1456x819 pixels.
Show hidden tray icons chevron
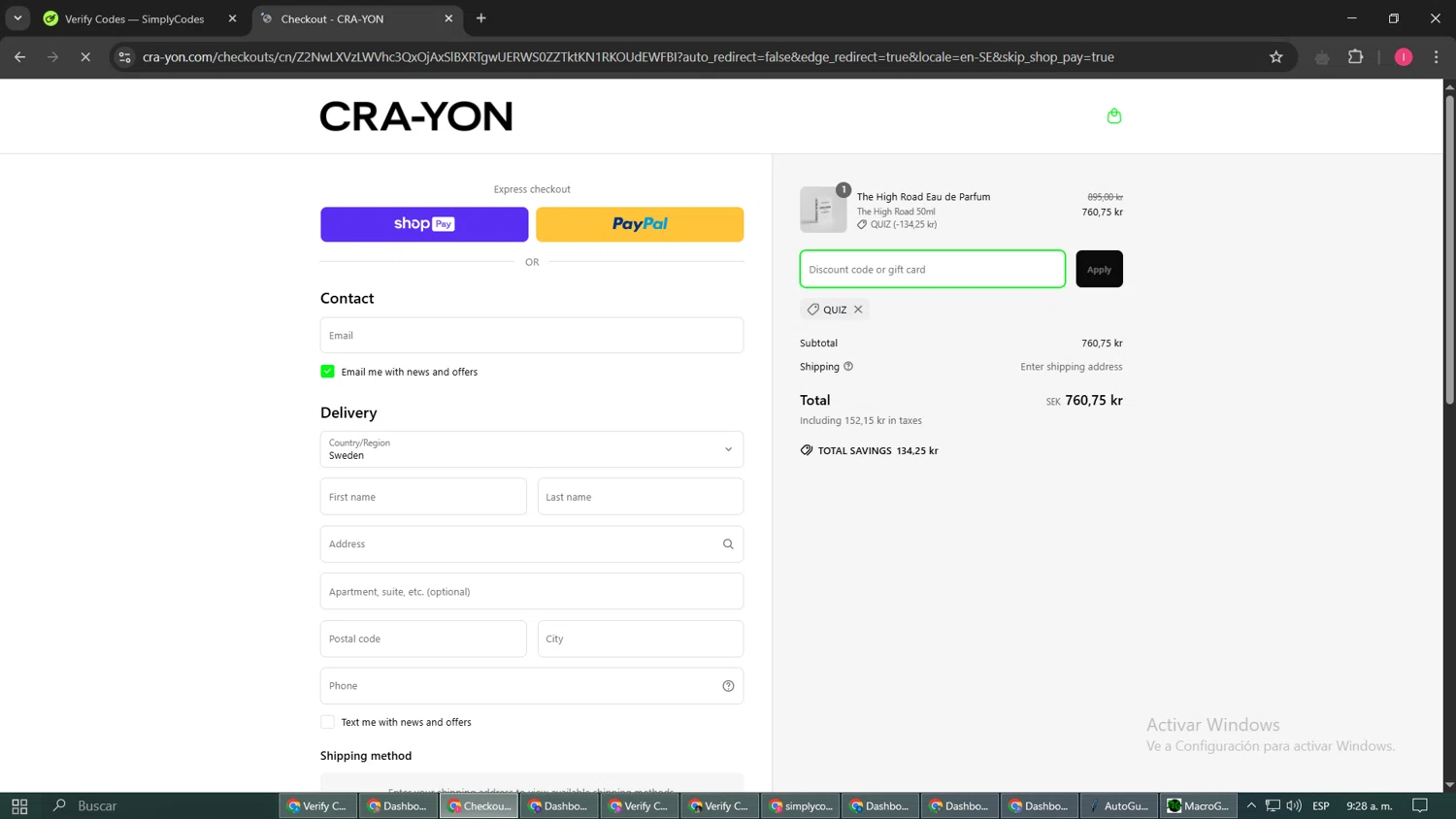click(x=1251, y=805)
